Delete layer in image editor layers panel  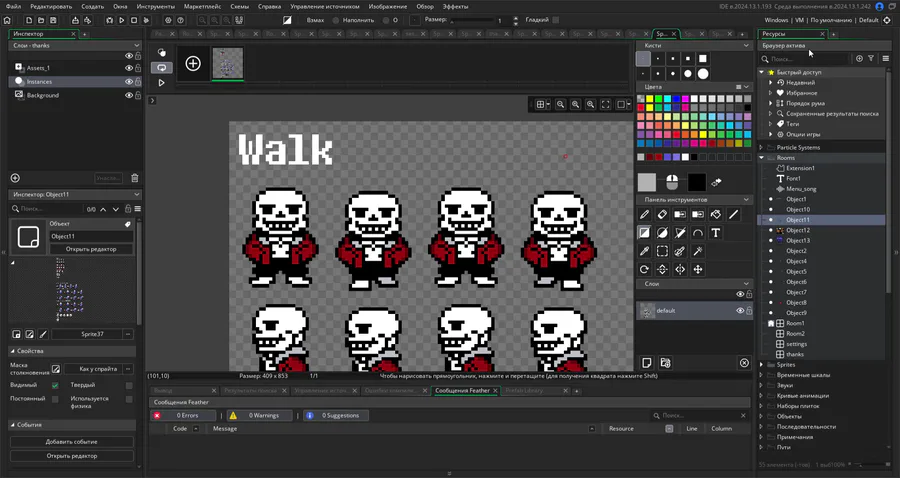[x=744, y=363]
